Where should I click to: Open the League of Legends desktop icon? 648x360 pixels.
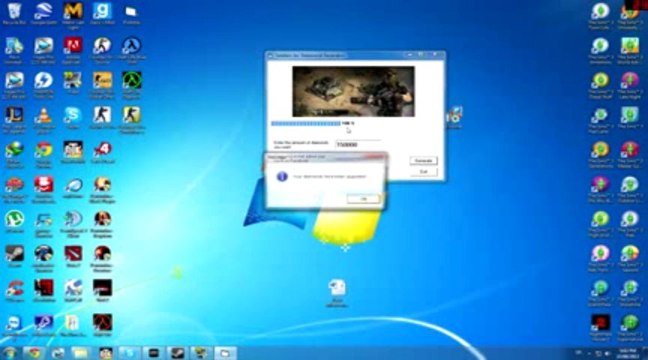click(x=14, y=115)
